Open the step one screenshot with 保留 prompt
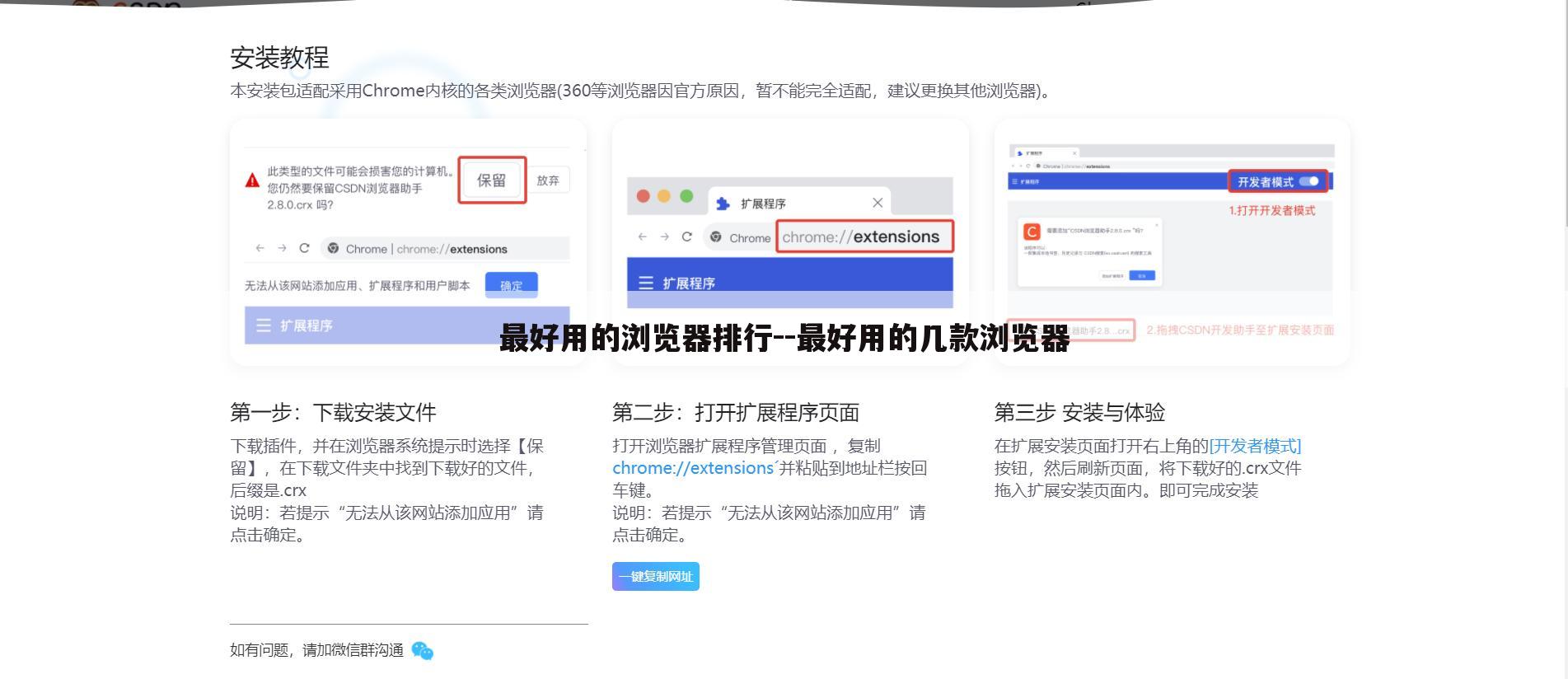Screen dimensions: 1568x679 408,242
